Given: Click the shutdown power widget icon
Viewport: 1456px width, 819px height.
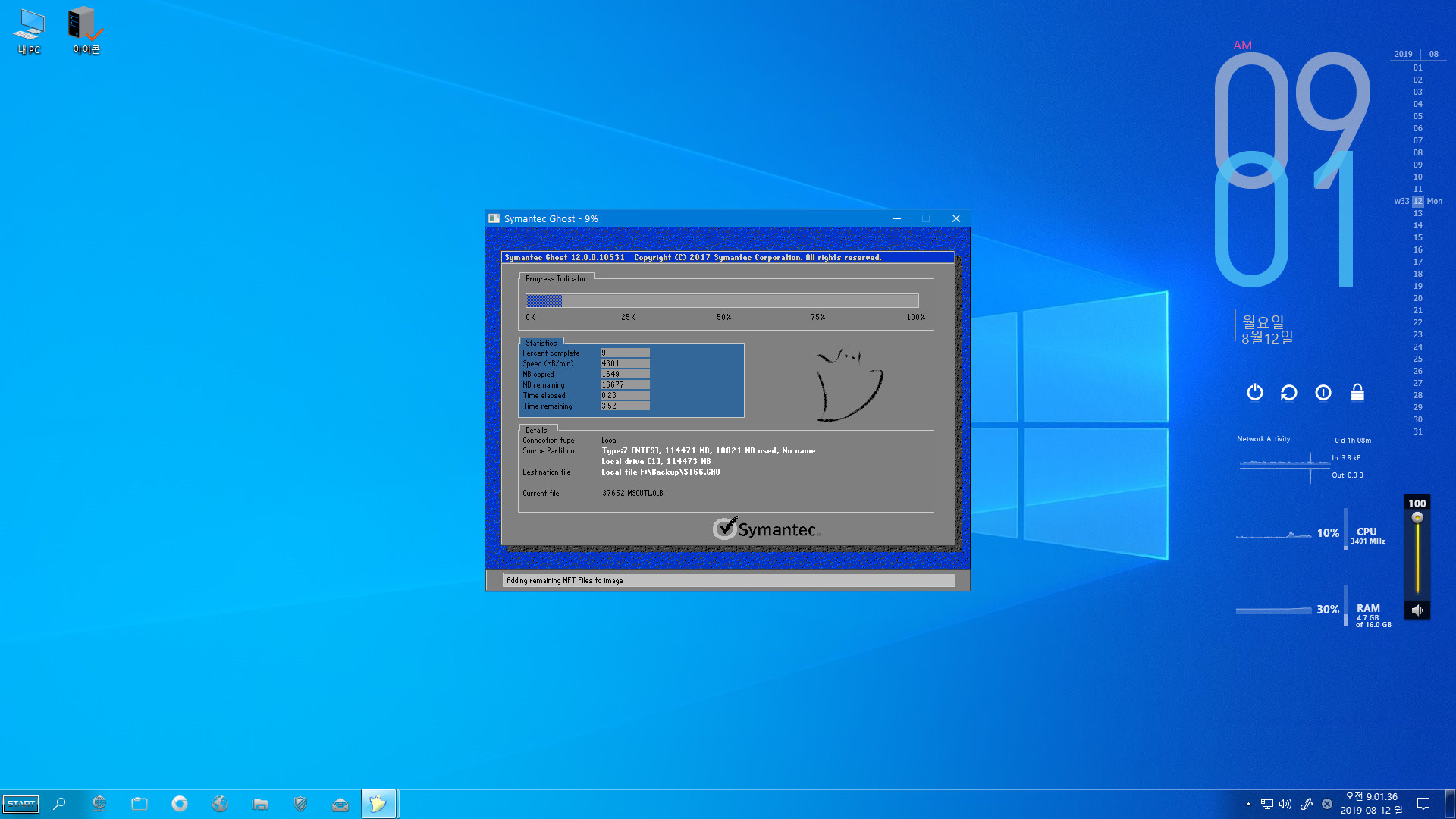Looking at the screenshot, I should pyautogui.click(x=1255, y=392).
